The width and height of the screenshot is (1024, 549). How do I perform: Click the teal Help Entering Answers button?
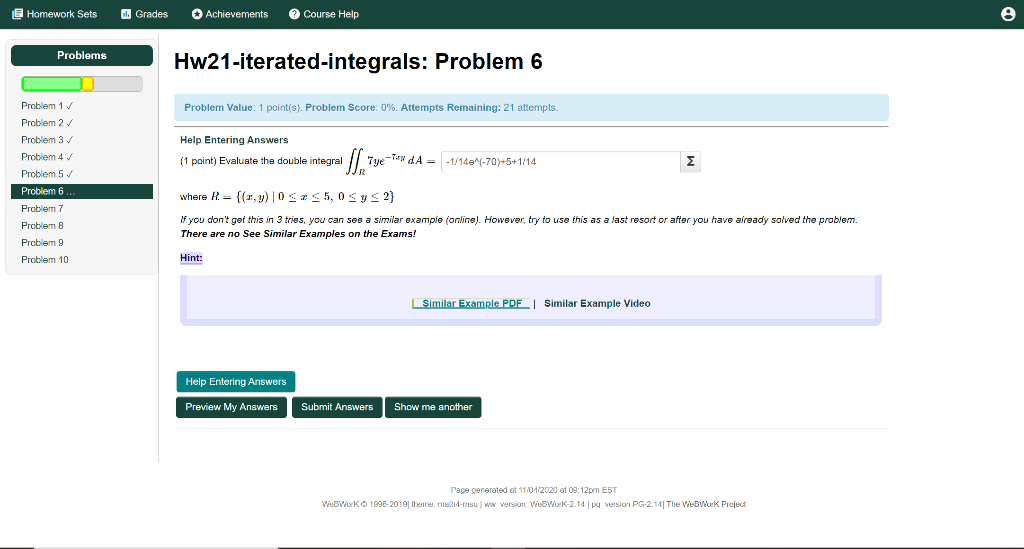(x=236, y=381)
